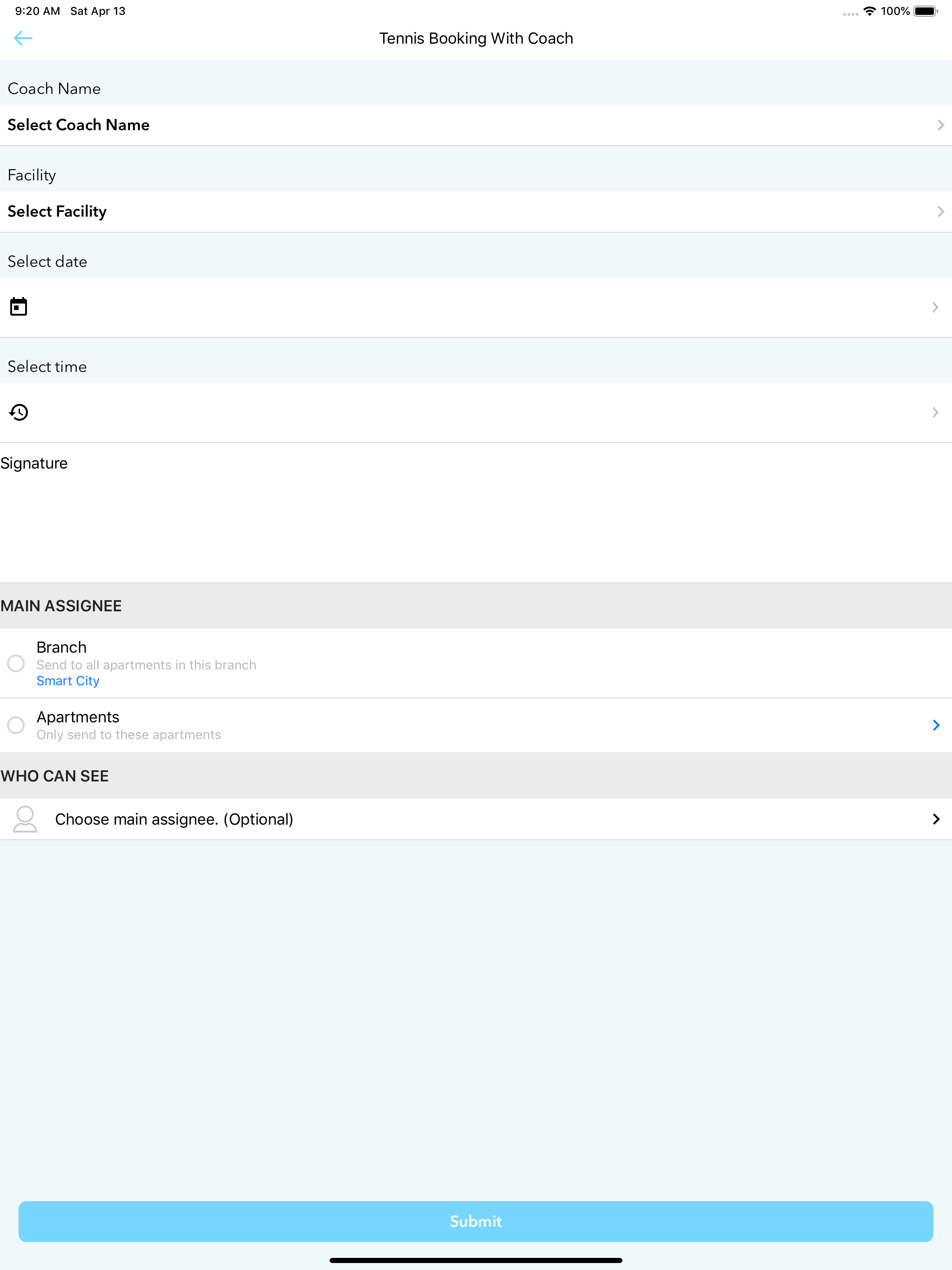Expand the Coach Name row chevron

pyautogui.click(x=940, y=125)
